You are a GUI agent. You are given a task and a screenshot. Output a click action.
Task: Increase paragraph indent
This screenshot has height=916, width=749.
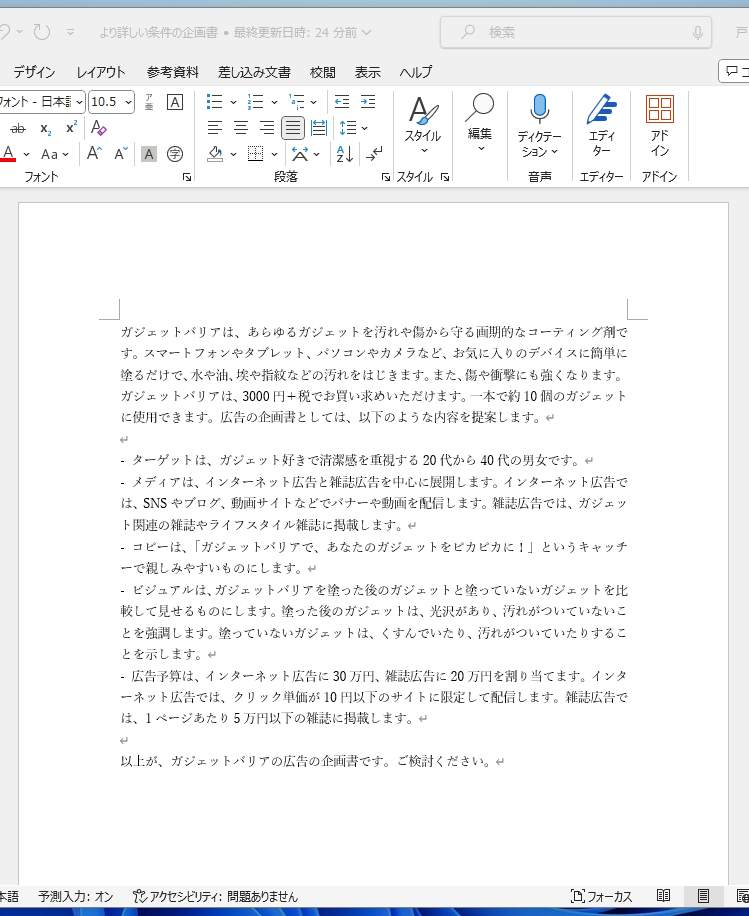(368, 102)
